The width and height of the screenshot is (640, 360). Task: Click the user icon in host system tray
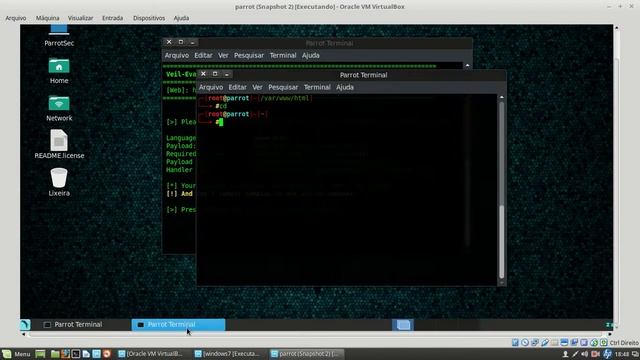click(565, 354)
